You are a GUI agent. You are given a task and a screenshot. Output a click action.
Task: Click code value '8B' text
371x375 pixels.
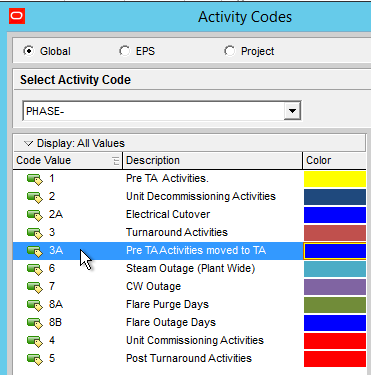[x=56, y=322]
